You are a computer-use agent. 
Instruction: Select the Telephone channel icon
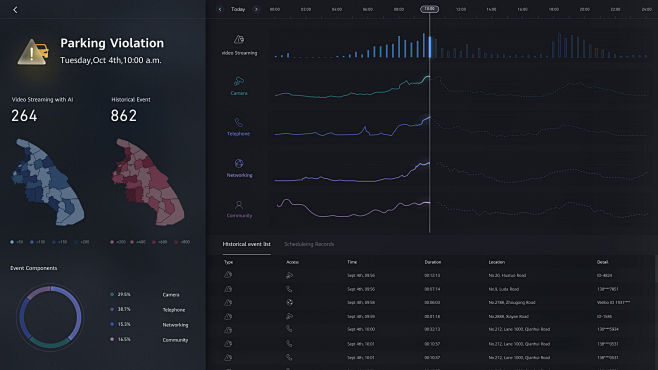pos(238,122)
